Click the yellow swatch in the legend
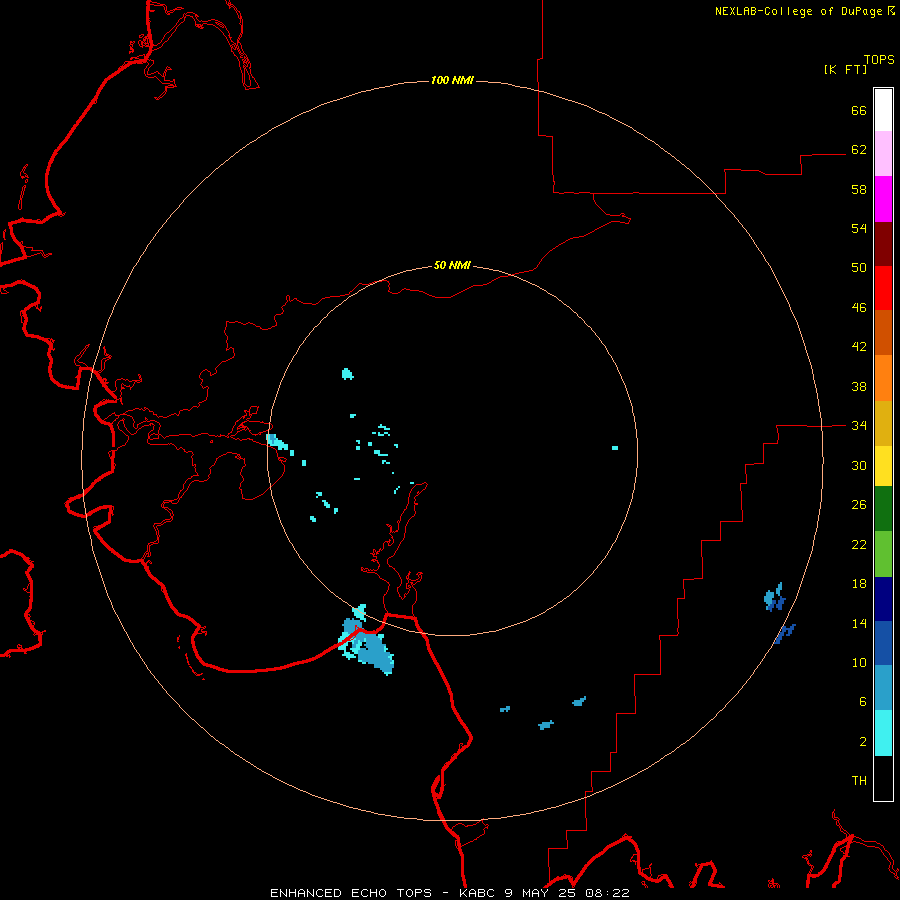The height and width of the screenshot is (900, 900). coord(883,466)
